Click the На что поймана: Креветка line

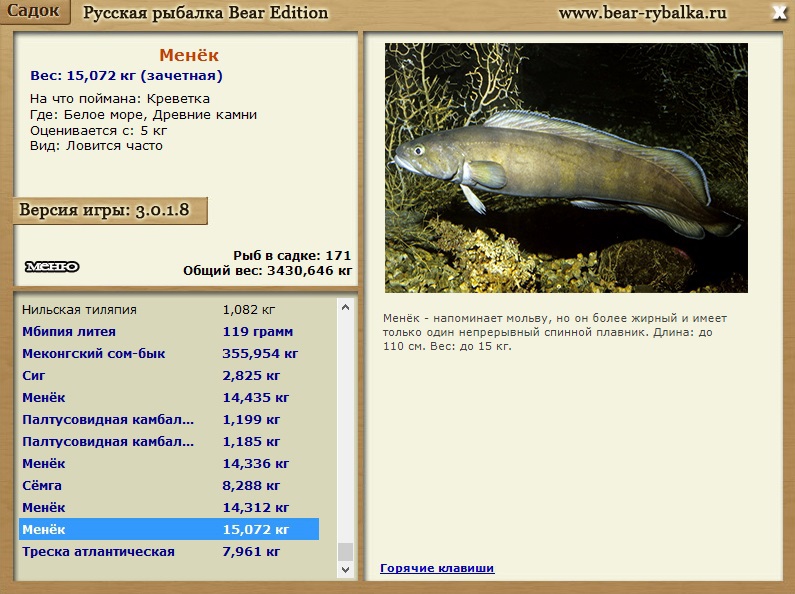pos(120,99)
